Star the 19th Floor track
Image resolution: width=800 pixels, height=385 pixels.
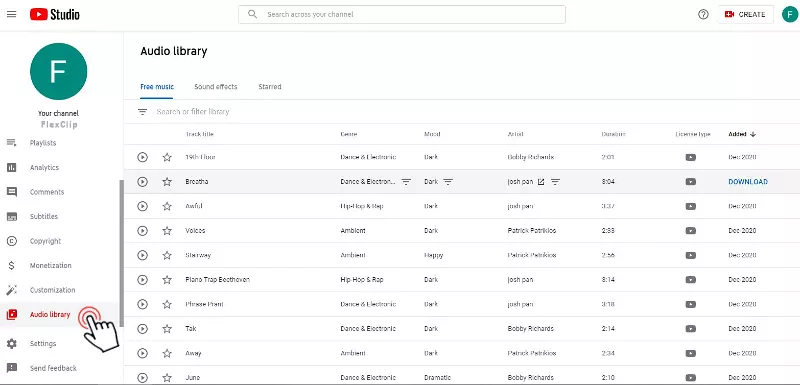point(167,157)
